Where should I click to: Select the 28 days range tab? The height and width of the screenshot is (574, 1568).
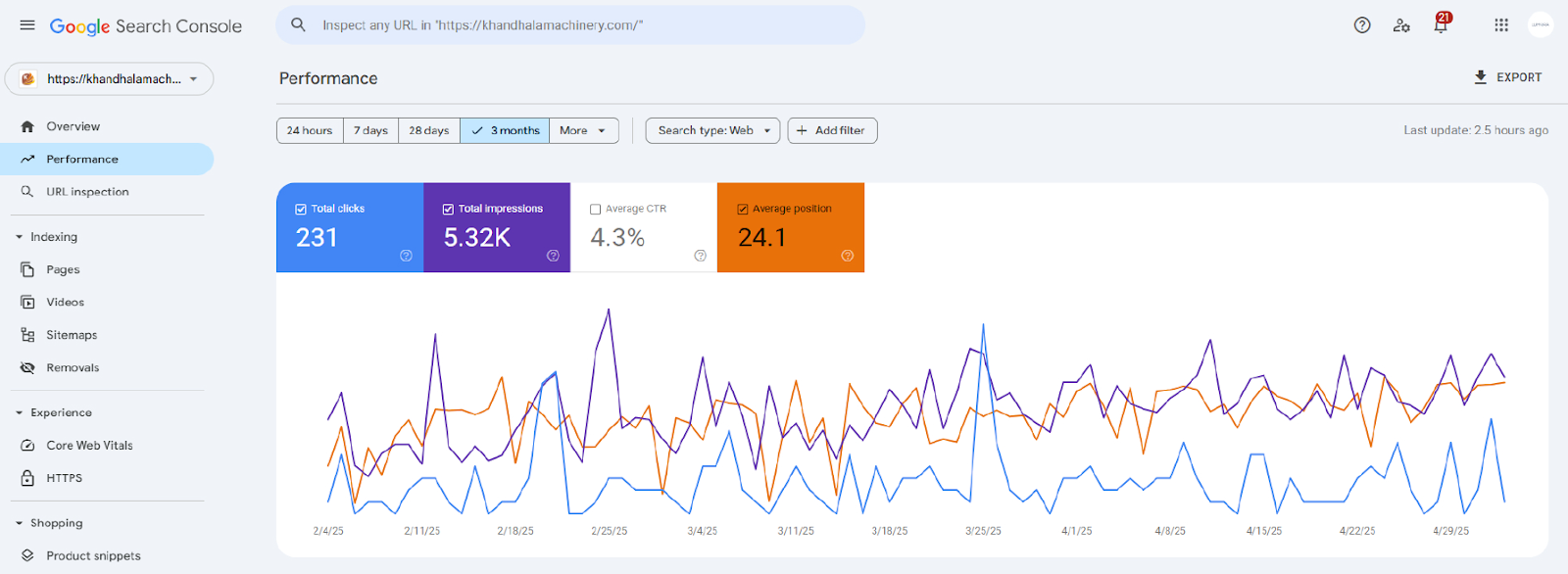429,130
